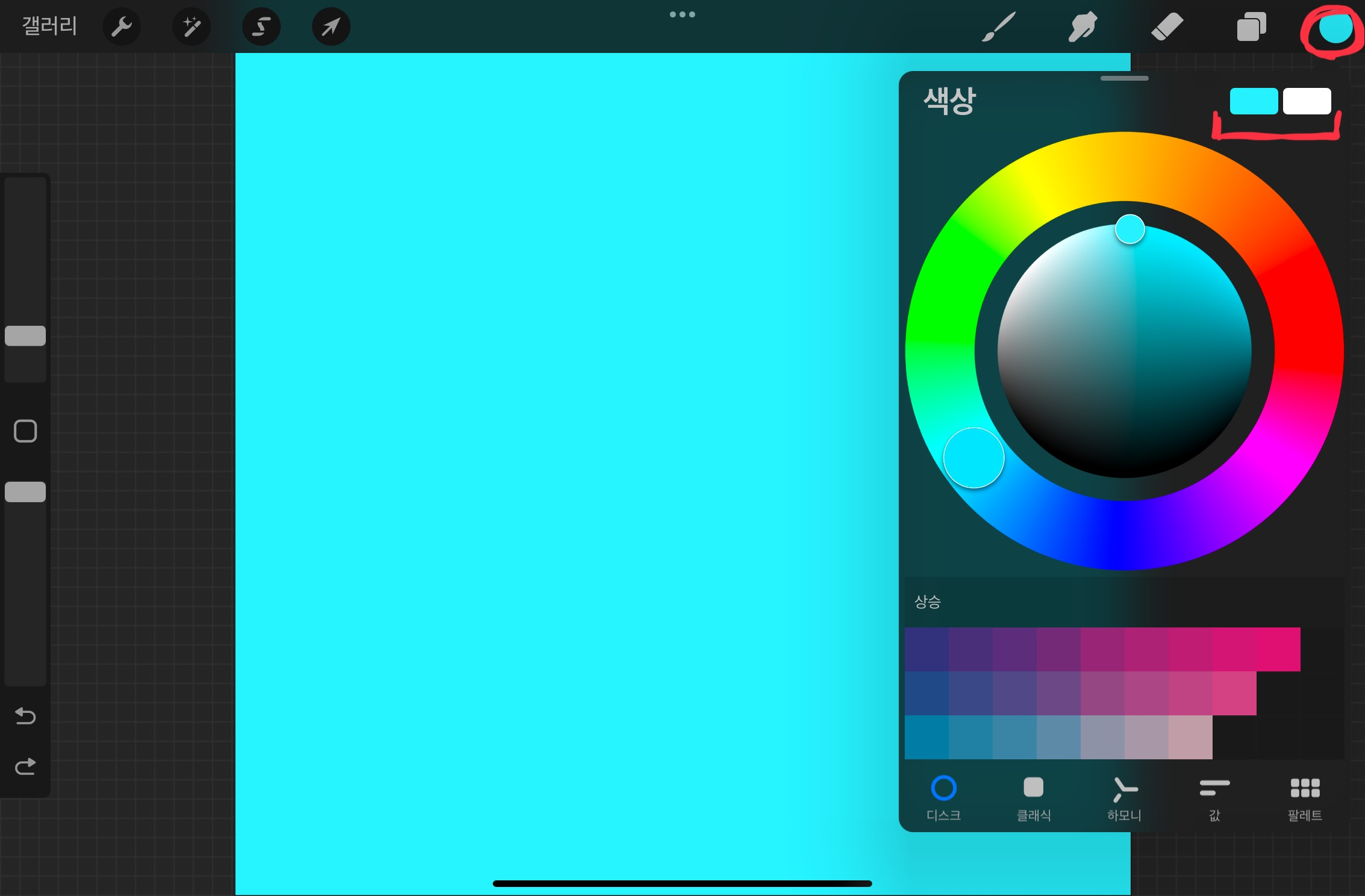
Task: Switch to the 팔레트 tab
Action: tap(1305, 799)
